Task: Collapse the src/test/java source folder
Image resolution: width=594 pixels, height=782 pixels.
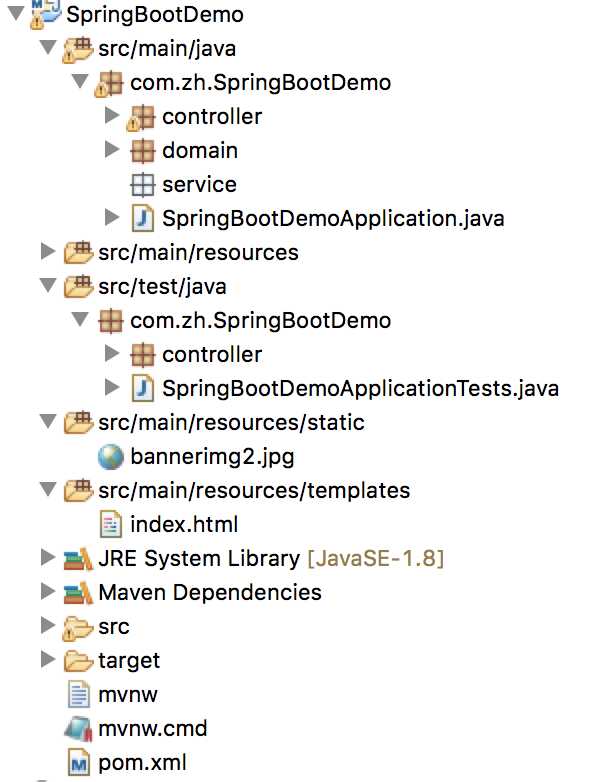Action: click(x=48, y=285)
